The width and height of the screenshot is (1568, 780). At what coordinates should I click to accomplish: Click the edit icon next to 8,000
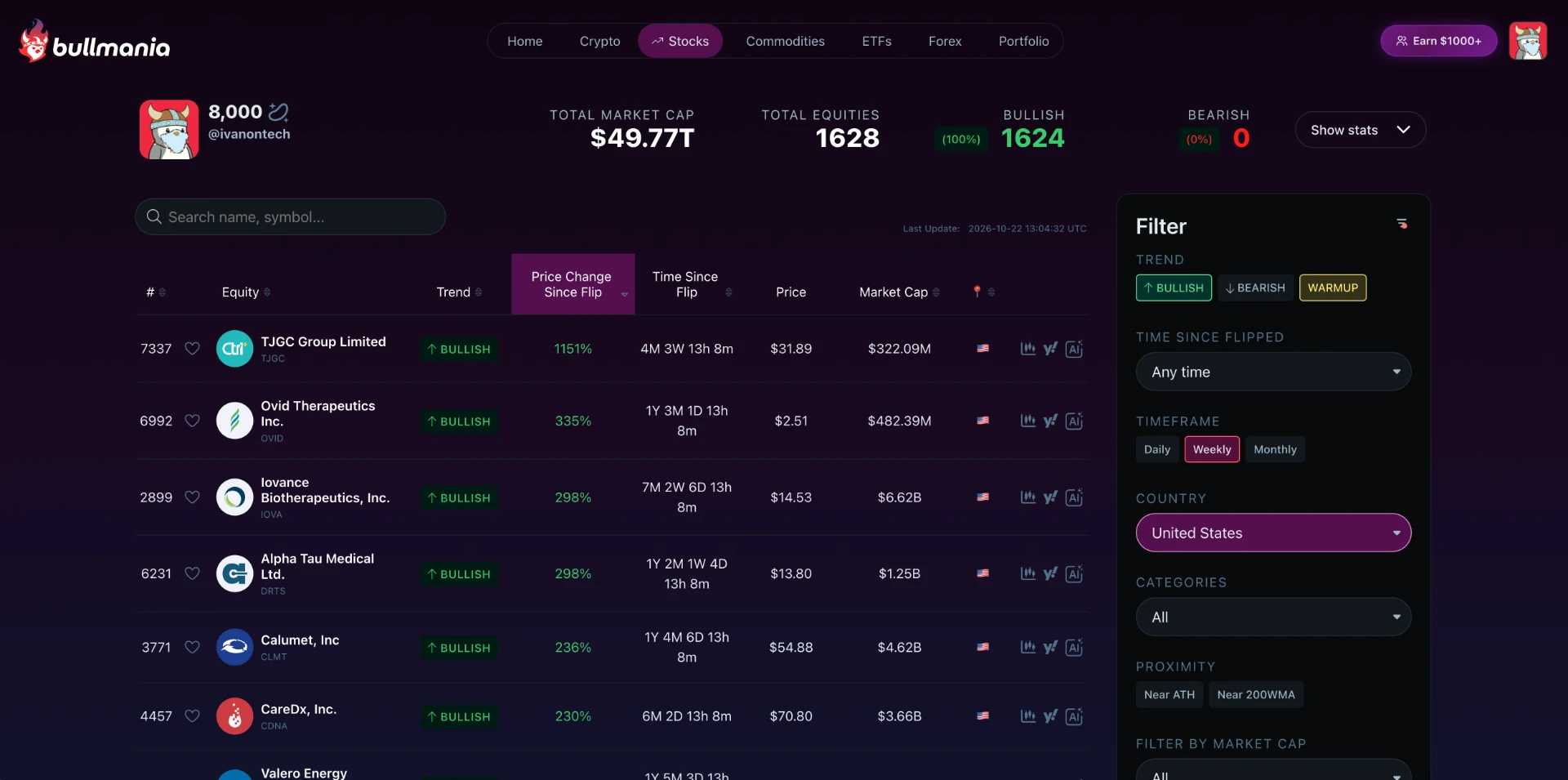(x=278, y=112)
